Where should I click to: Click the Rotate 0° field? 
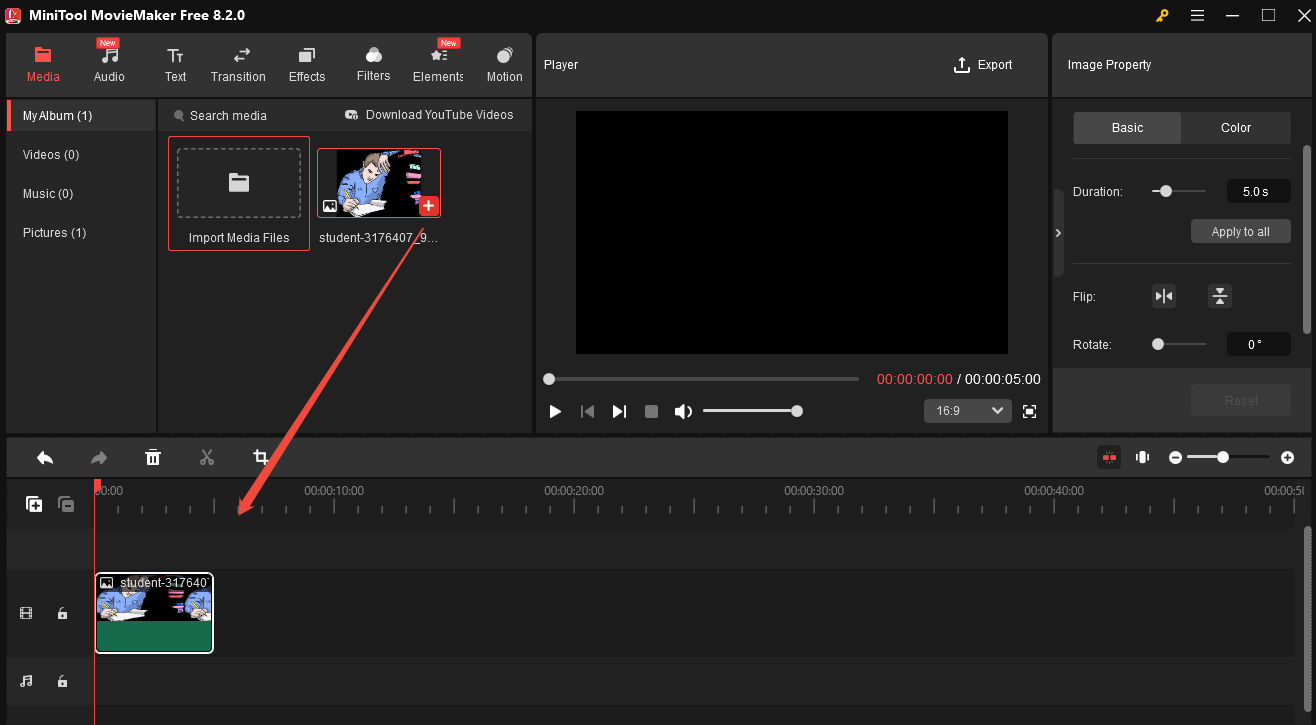click(x=1258, y=344)
